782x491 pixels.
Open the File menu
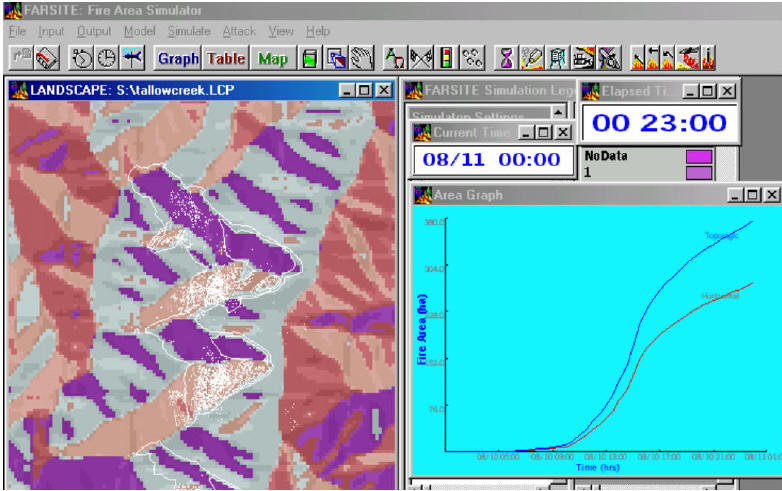point(17,31)
